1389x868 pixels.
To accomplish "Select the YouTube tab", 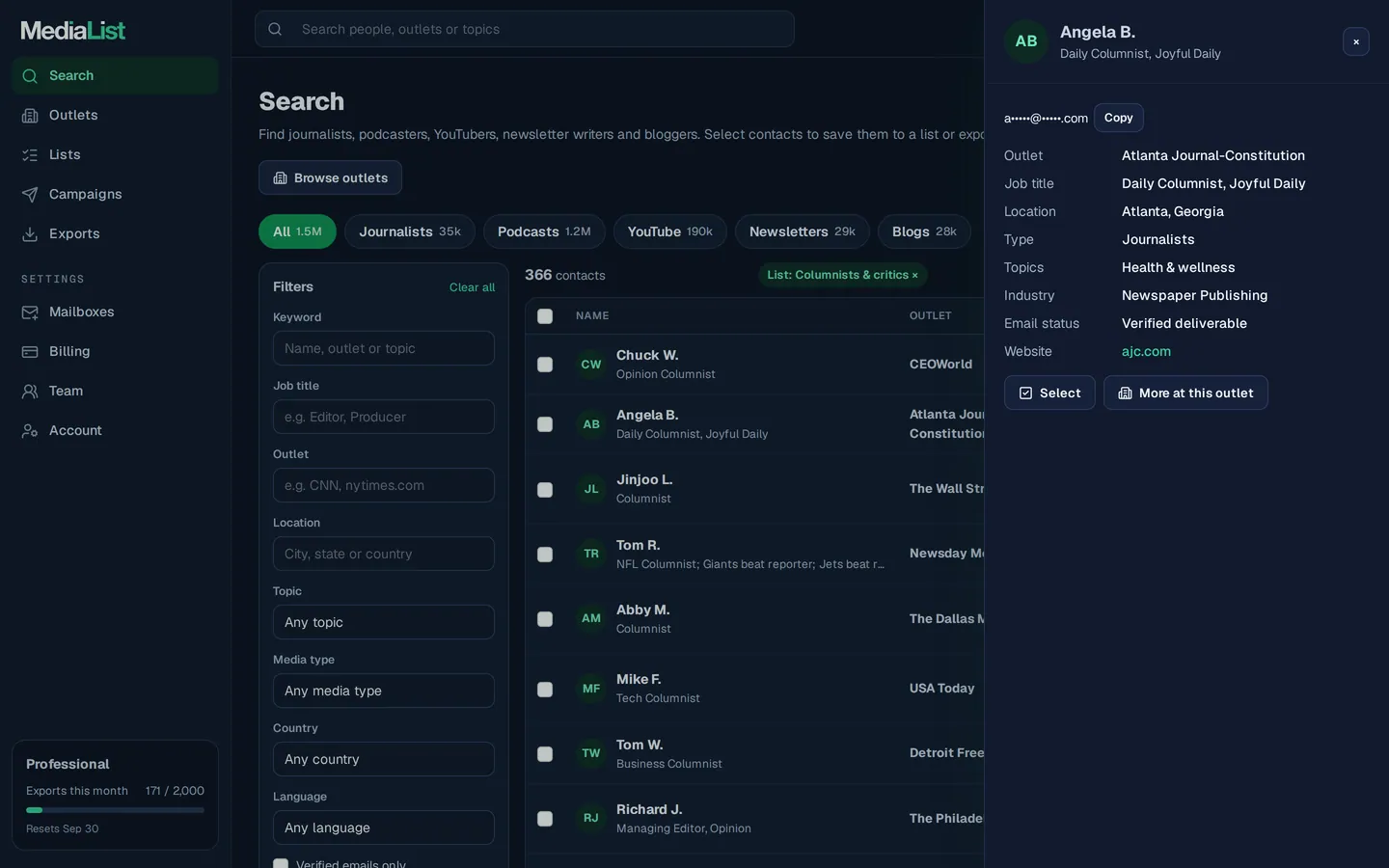I will pyautogui.click(x=669, y=231).
